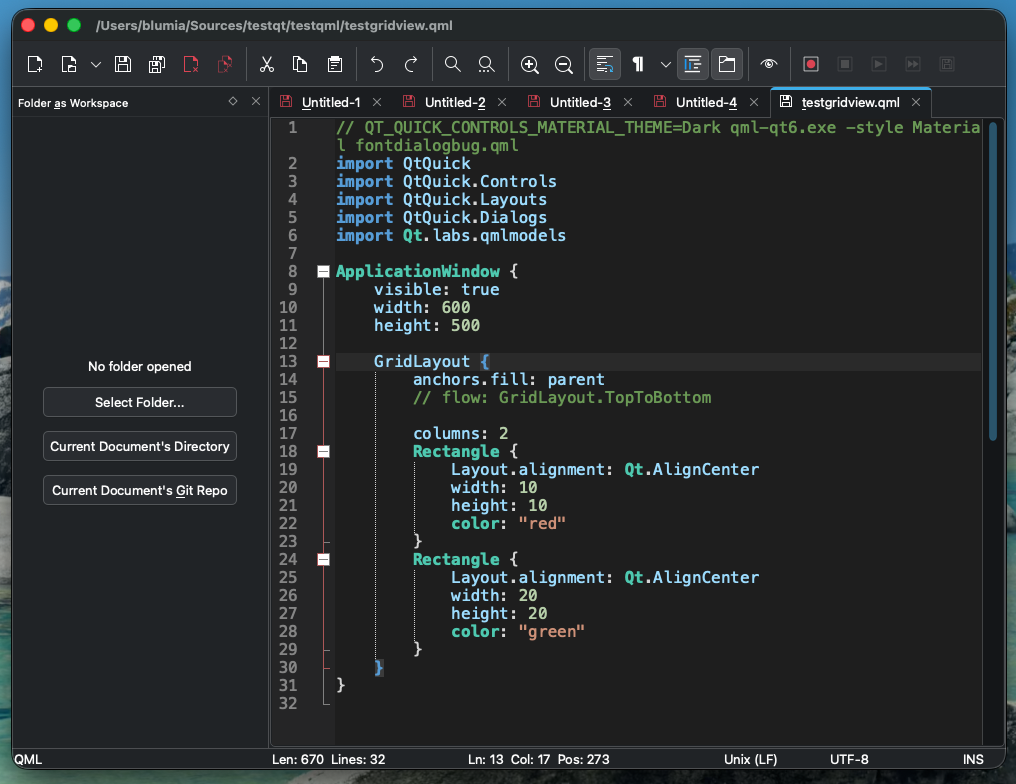Collapse the second Rectangle fold on line 24
This screenshot has width=1016, height=784.
click(323, 560)
